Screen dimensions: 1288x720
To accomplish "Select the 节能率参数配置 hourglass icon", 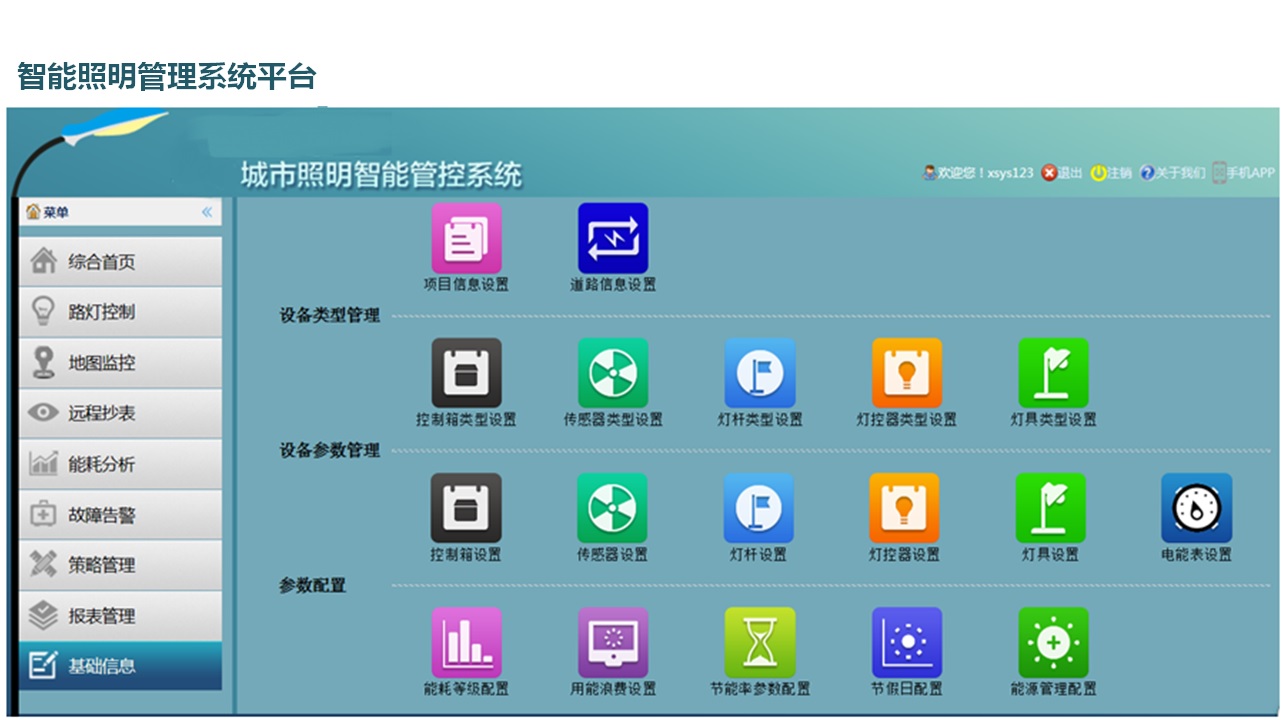I will (x=760, y=643).
